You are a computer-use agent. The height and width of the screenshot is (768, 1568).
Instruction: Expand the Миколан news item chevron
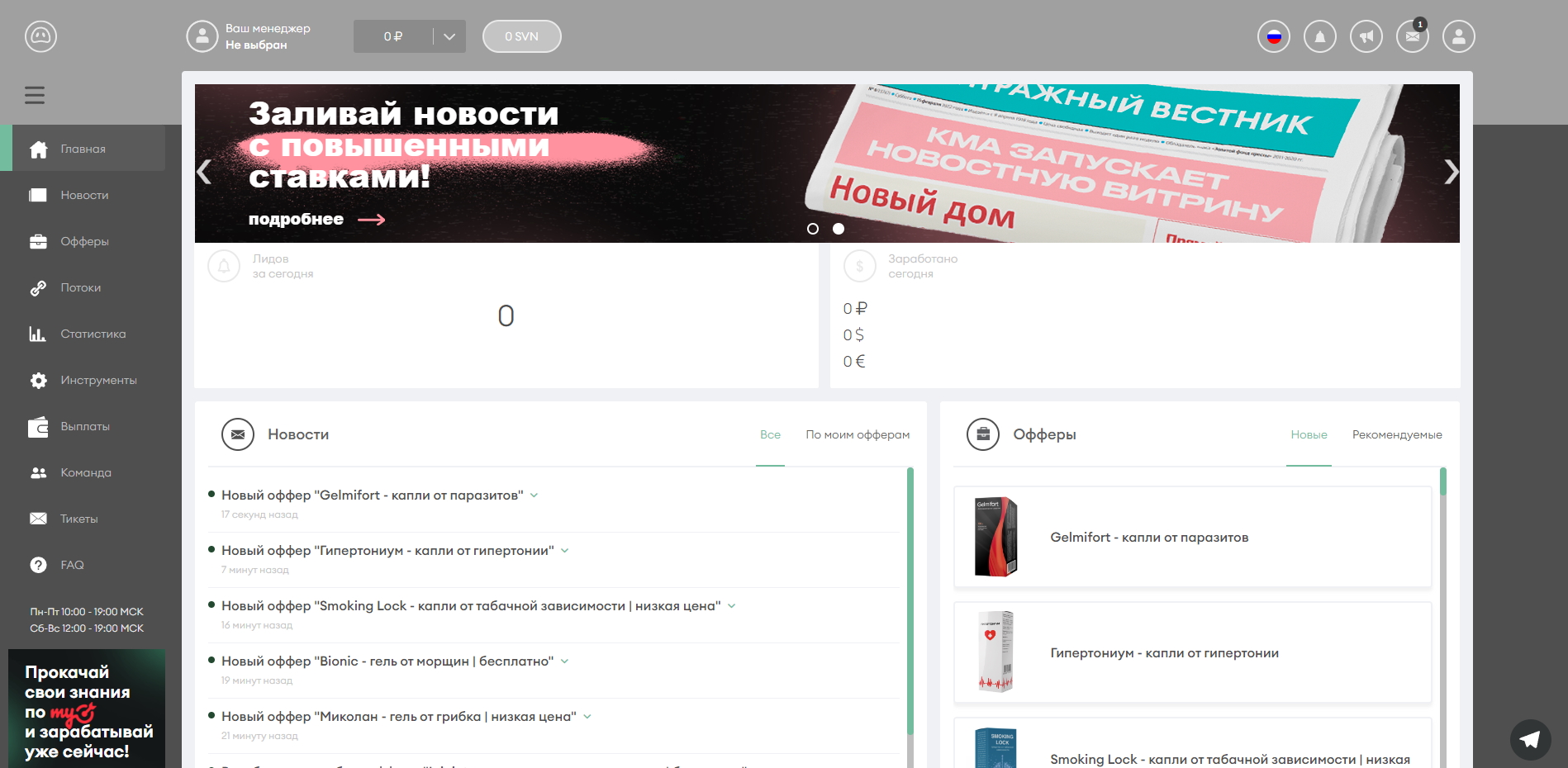pos(587,717)
